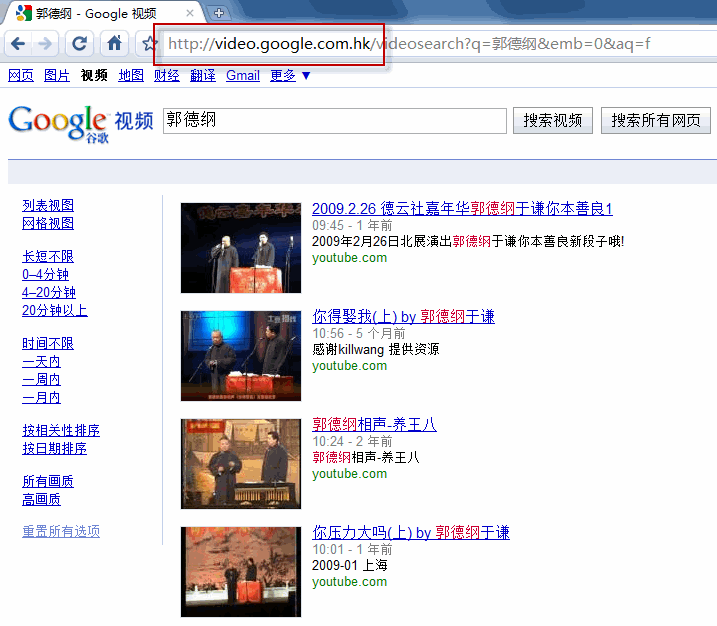Close the 郭德纲 - Google 视频 tab

point(190,13)
